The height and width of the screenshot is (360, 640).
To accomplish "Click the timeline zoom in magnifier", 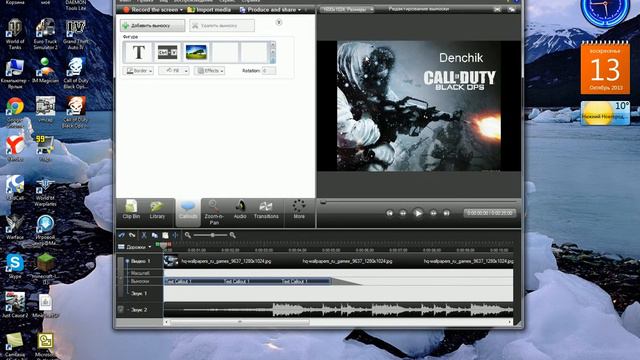I will 233,235.
